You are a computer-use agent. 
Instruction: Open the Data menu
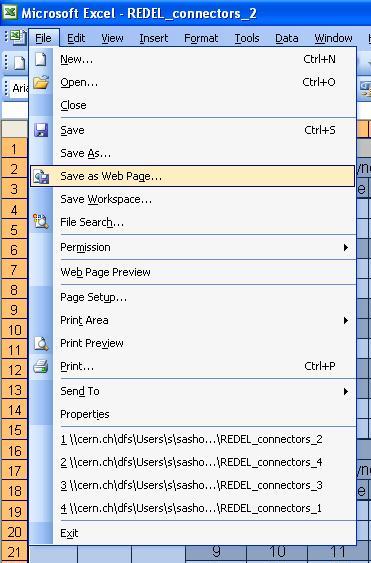tap(286, 38)
